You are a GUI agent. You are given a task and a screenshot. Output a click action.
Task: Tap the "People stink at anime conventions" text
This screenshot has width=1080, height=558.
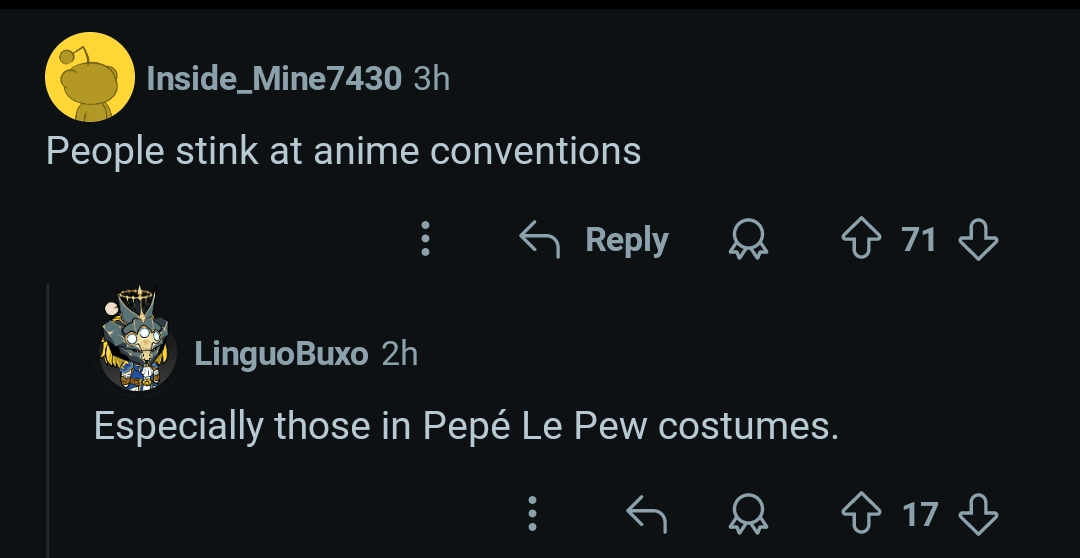[343, 151]
